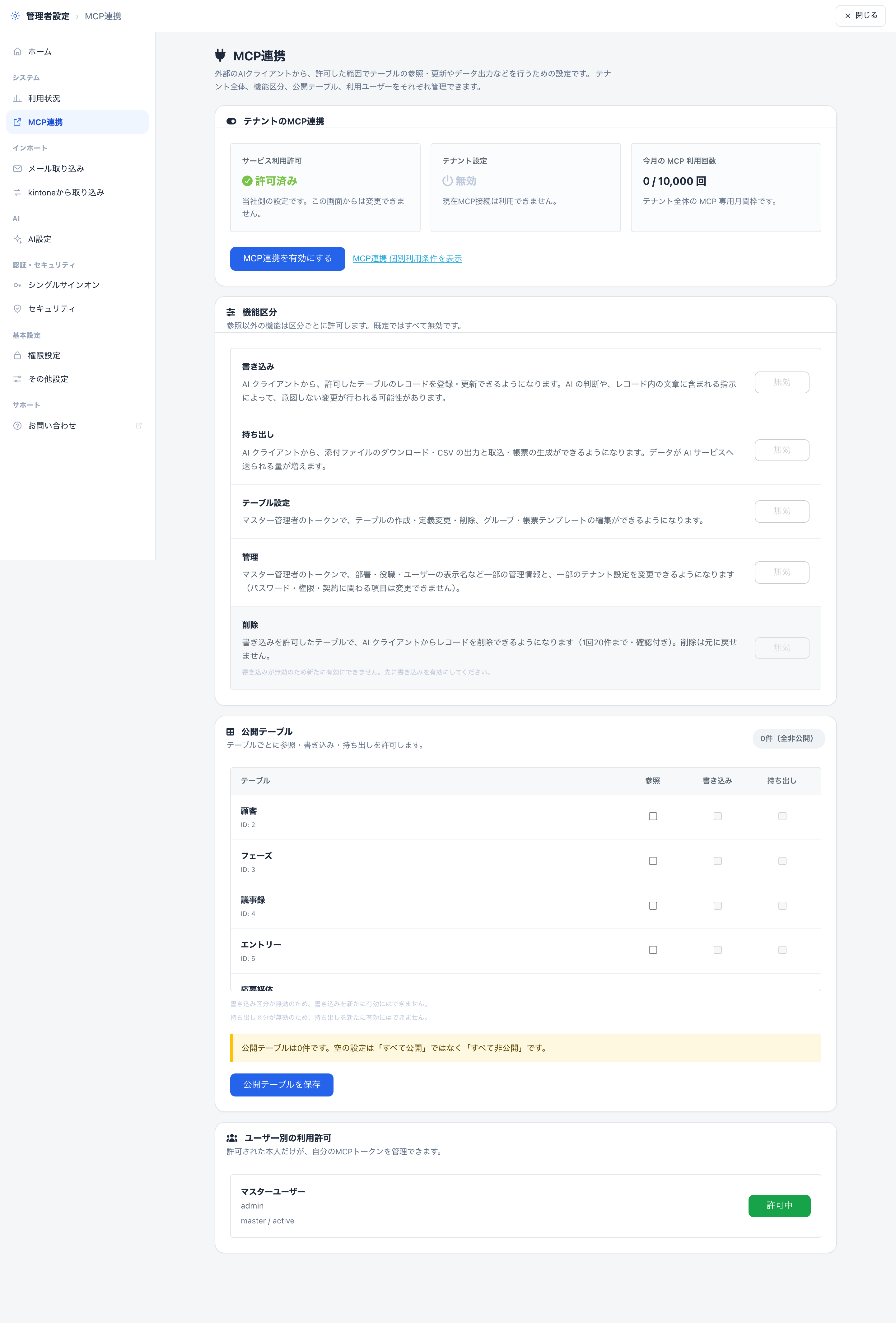Click the lock icon for 権限設定
This screenshot has width=896, height=1323.
click(18, 355)
